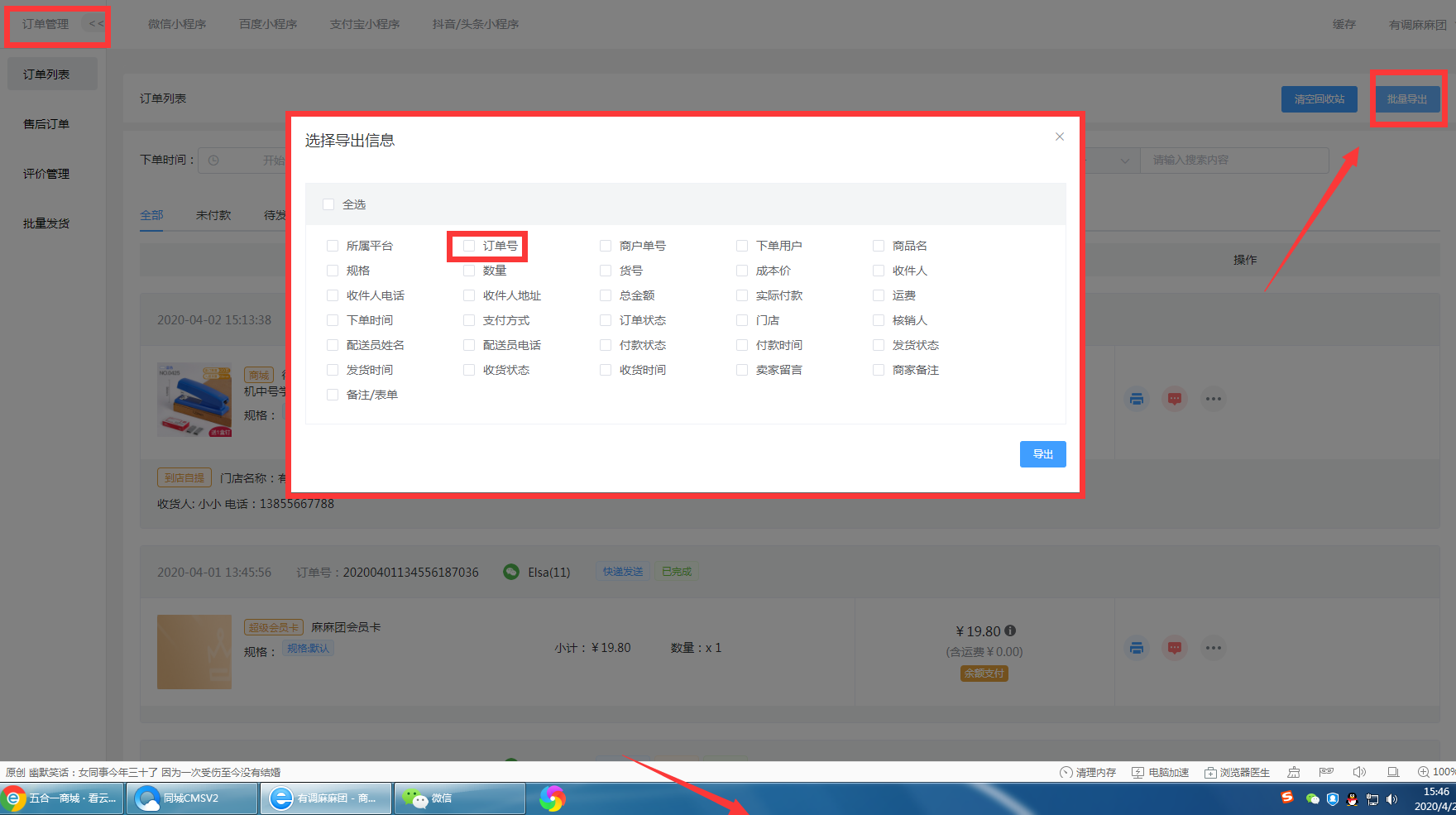Expand the search type dropdown arrow
Viewport: 1456px width, 815px height.
[1125, 161]
